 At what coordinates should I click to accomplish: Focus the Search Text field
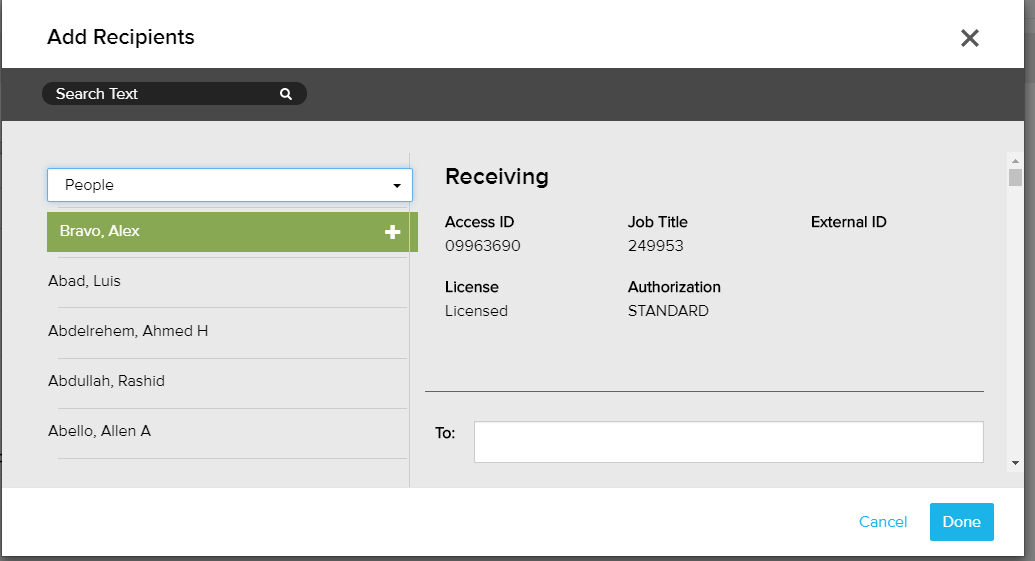pyautogui.click(x=160, y=94)
